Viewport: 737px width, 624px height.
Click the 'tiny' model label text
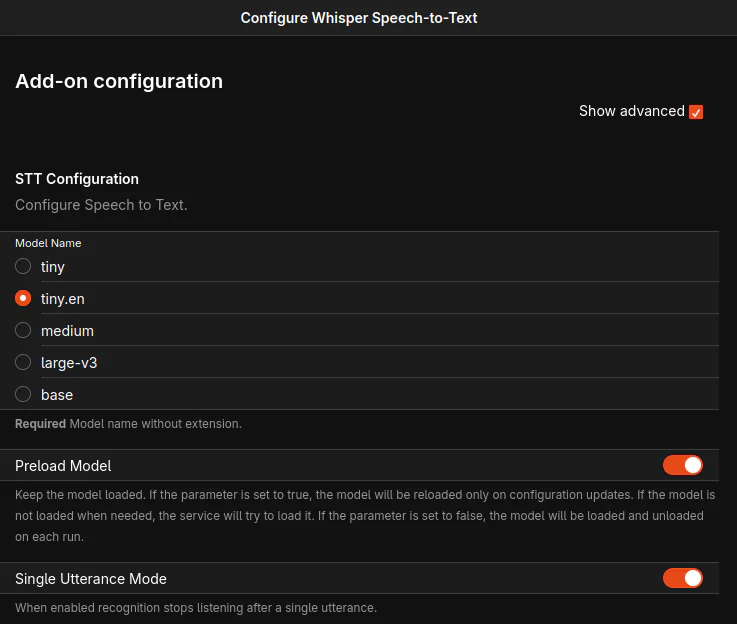pos(53,267)
